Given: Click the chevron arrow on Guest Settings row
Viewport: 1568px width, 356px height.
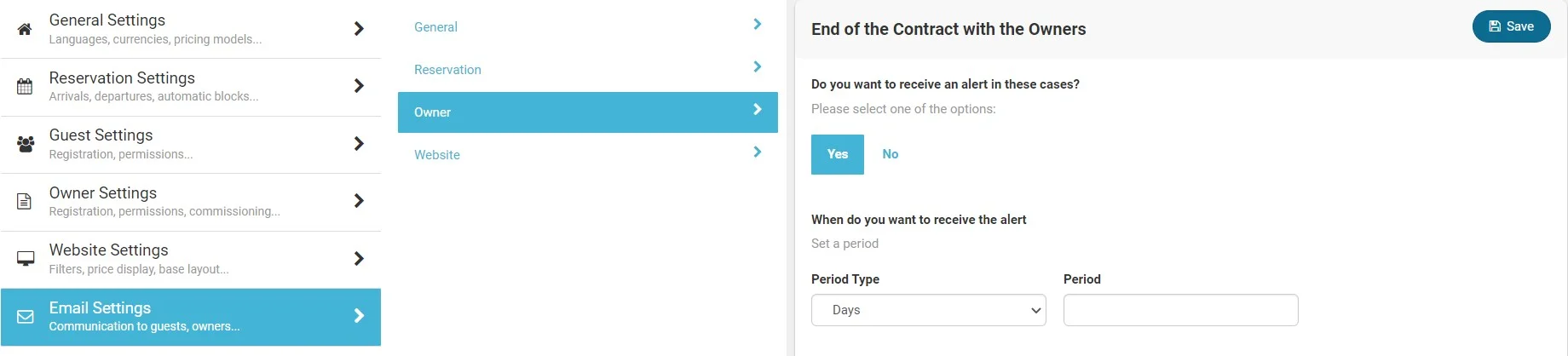Looking at the screenshot, I should [x=359, y=144].
